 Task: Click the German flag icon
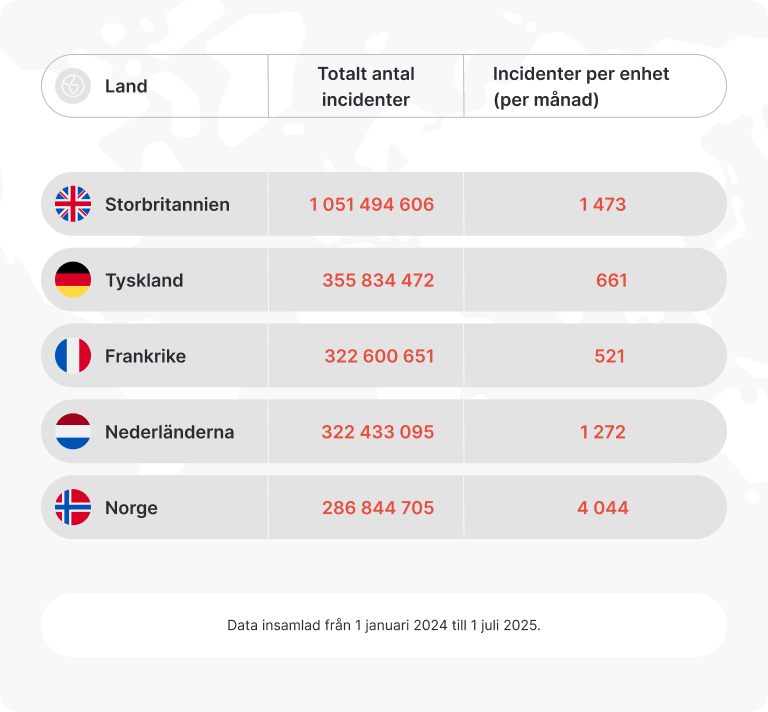pyautogui.click(x=73, y=280)
